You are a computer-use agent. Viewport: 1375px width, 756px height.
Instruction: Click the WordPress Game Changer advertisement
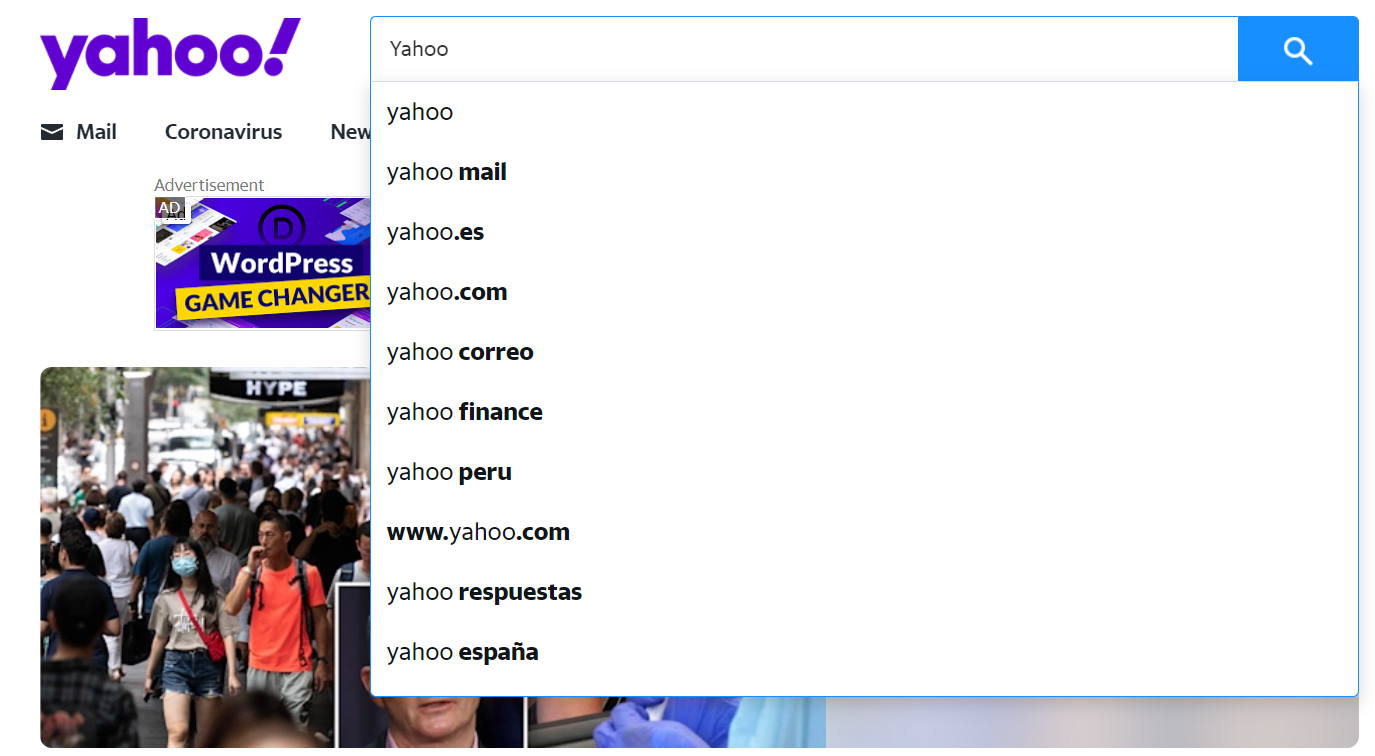[263, 263]
